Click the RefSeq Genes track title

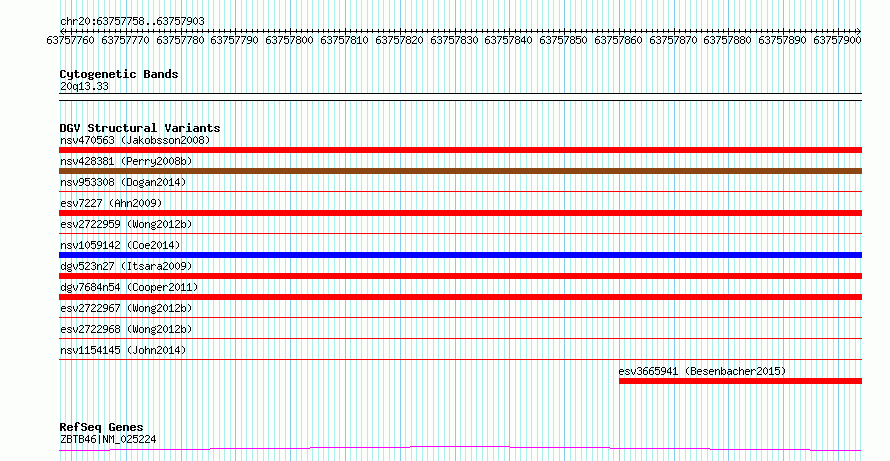click(102, 427)
